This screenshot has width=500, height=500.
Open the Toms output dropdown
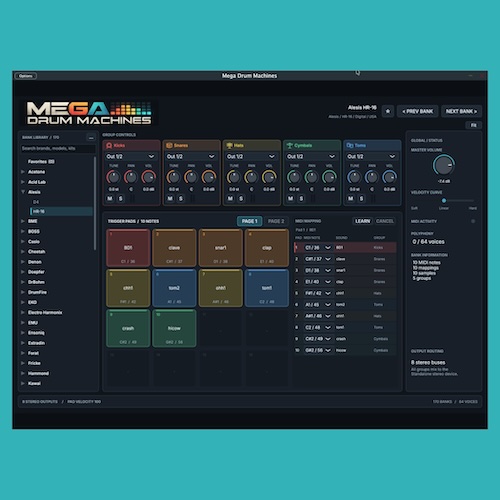click(x=372, y=156)
